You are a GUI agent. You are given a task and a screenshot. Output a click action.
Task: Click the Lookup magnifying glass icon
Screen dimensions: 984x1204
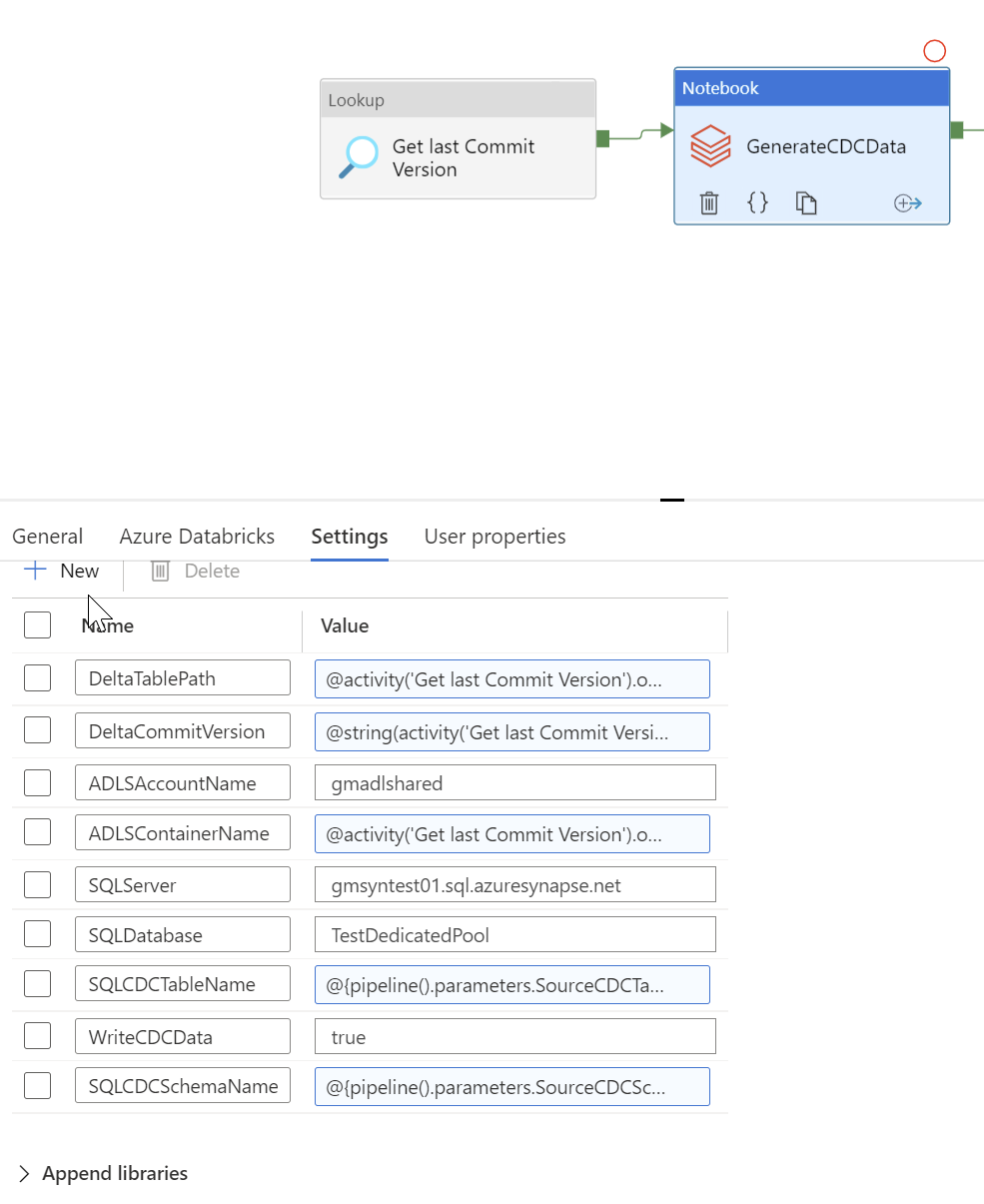(359, 157)
